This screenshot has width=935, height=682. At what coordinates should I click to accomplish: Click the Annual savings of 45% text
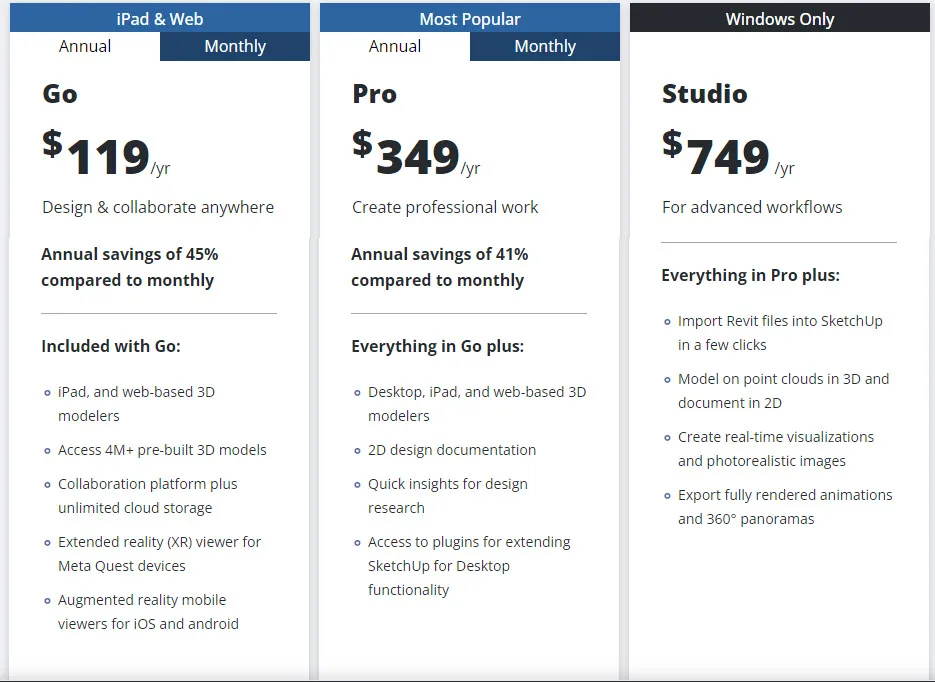coord(130,266)
